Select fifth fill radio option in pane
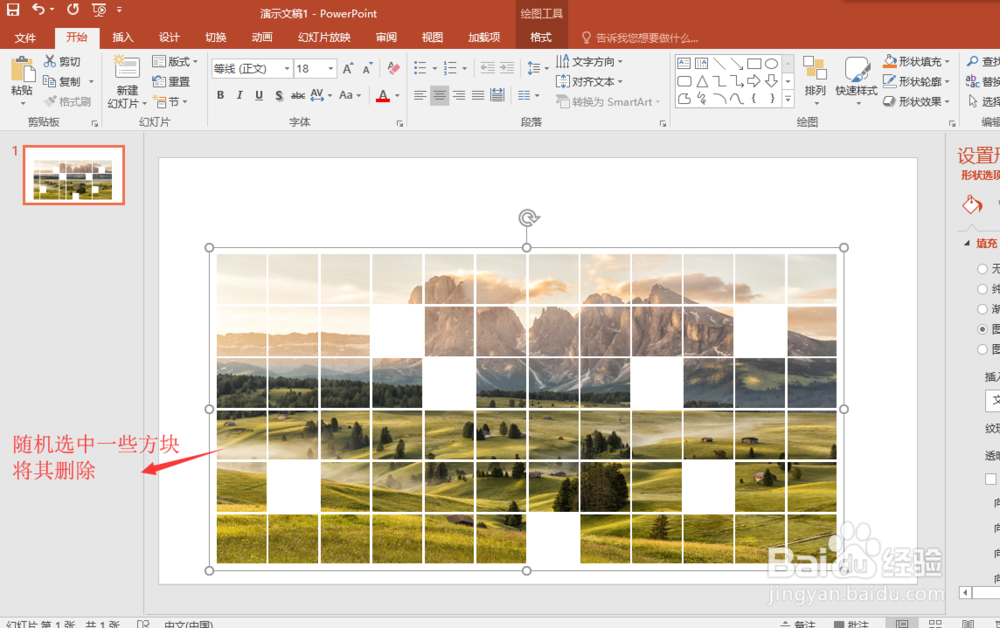1000x628 pixels. (x=982, y=349)
